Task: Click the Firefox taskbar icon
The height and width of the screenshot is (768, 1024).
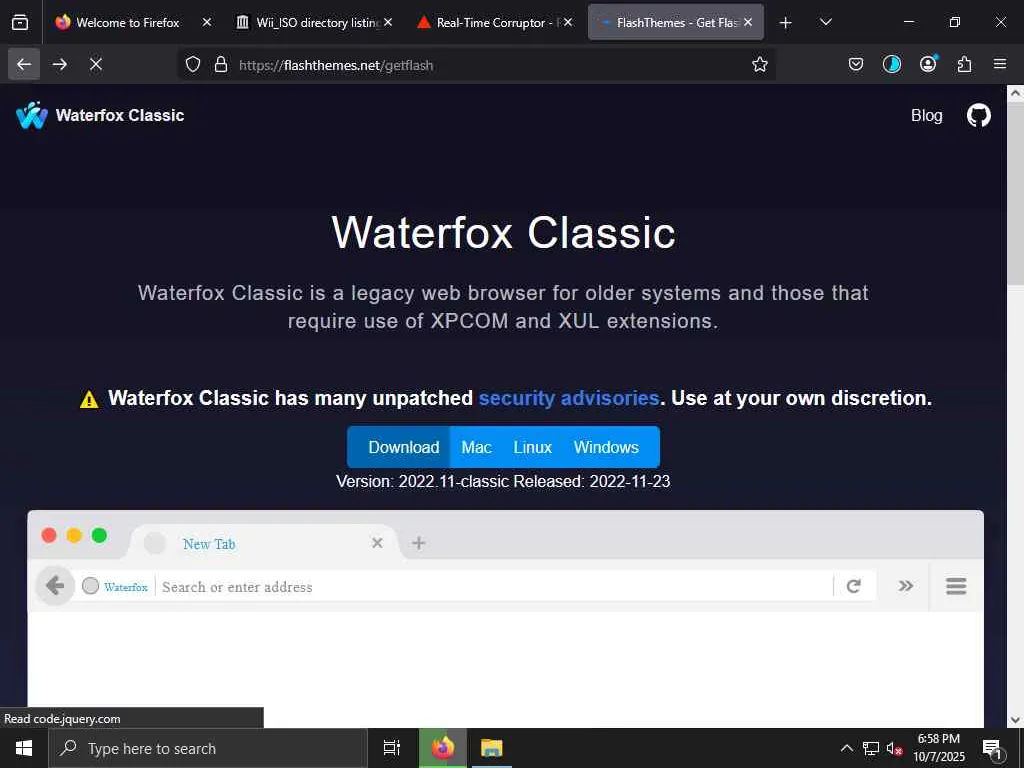Action: [x=443, y=748]
